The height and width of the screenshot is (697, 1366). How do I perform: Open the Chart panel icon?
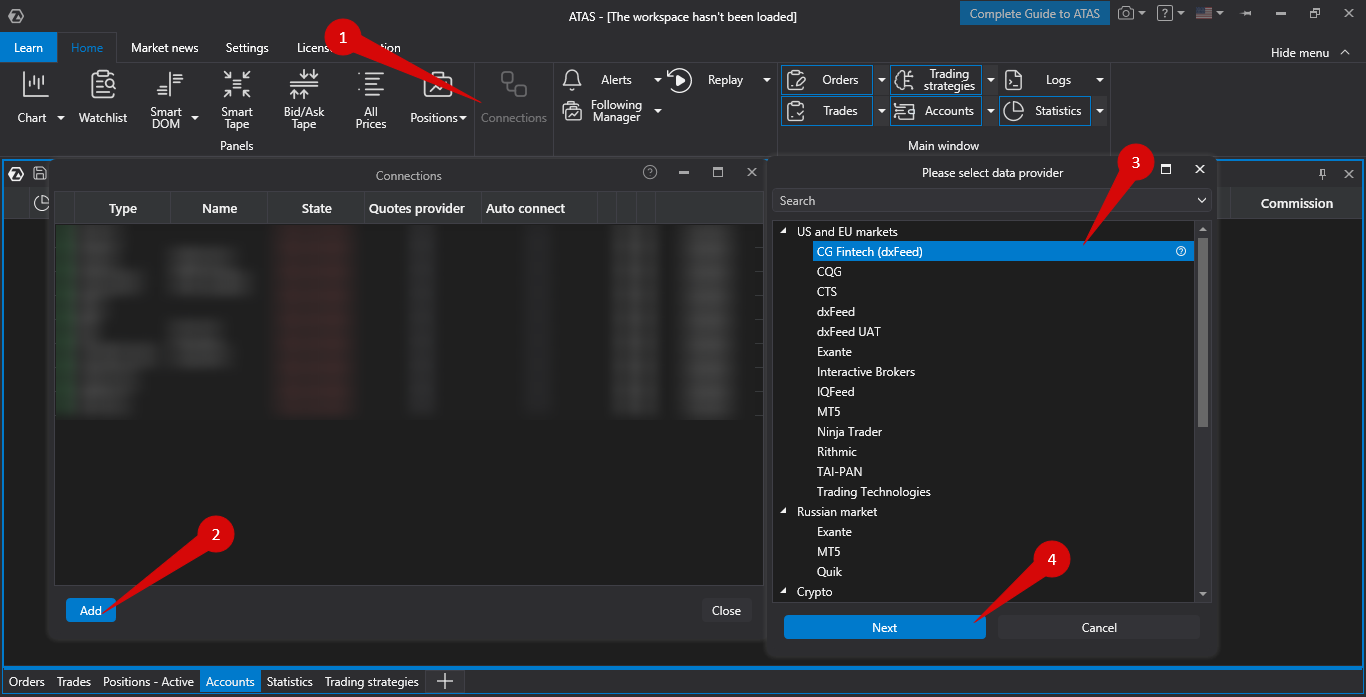click(x=36, y=86)
